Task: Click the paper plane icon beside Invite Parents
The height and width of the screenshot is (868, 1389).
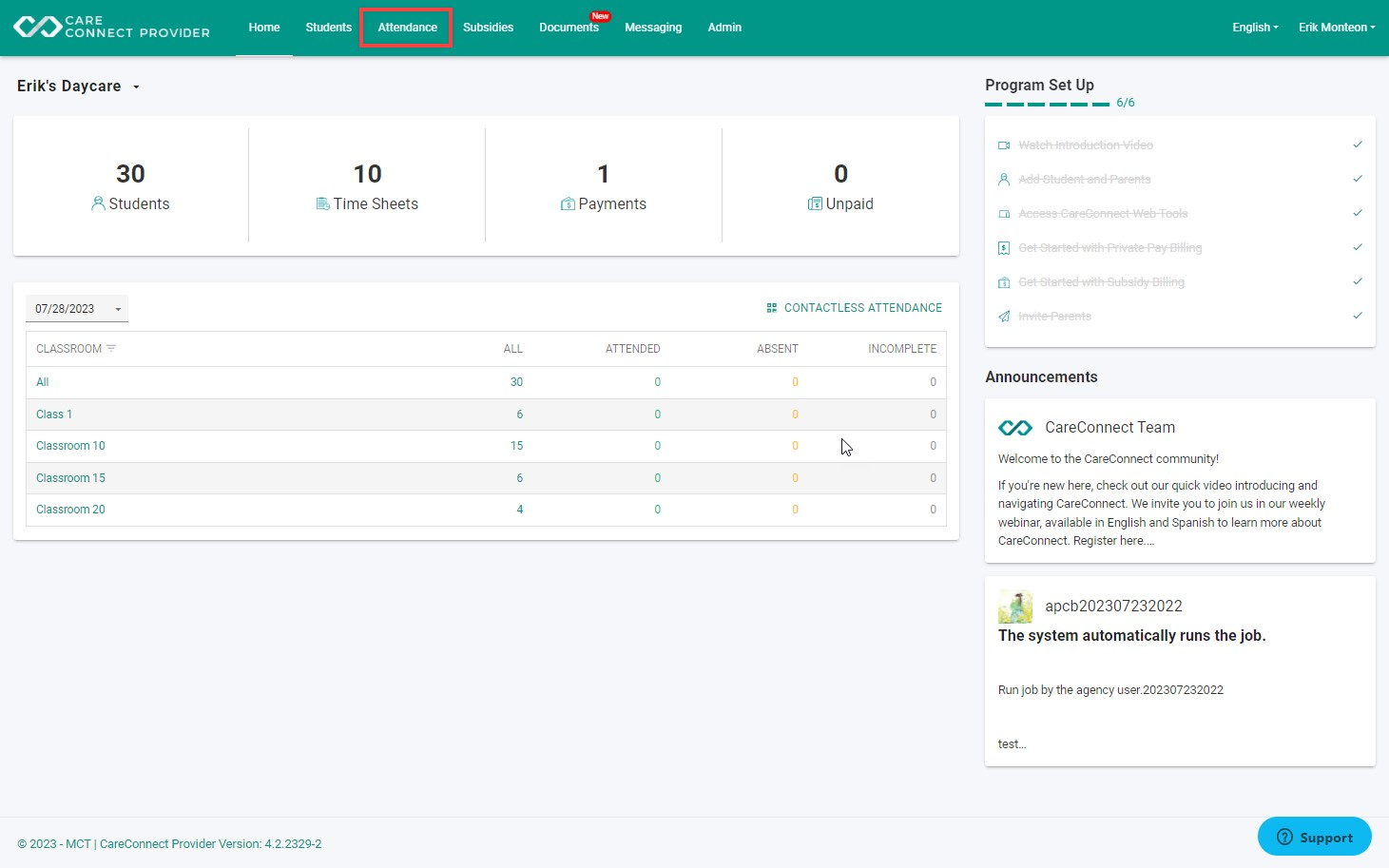Action: tap(1004, 317)
